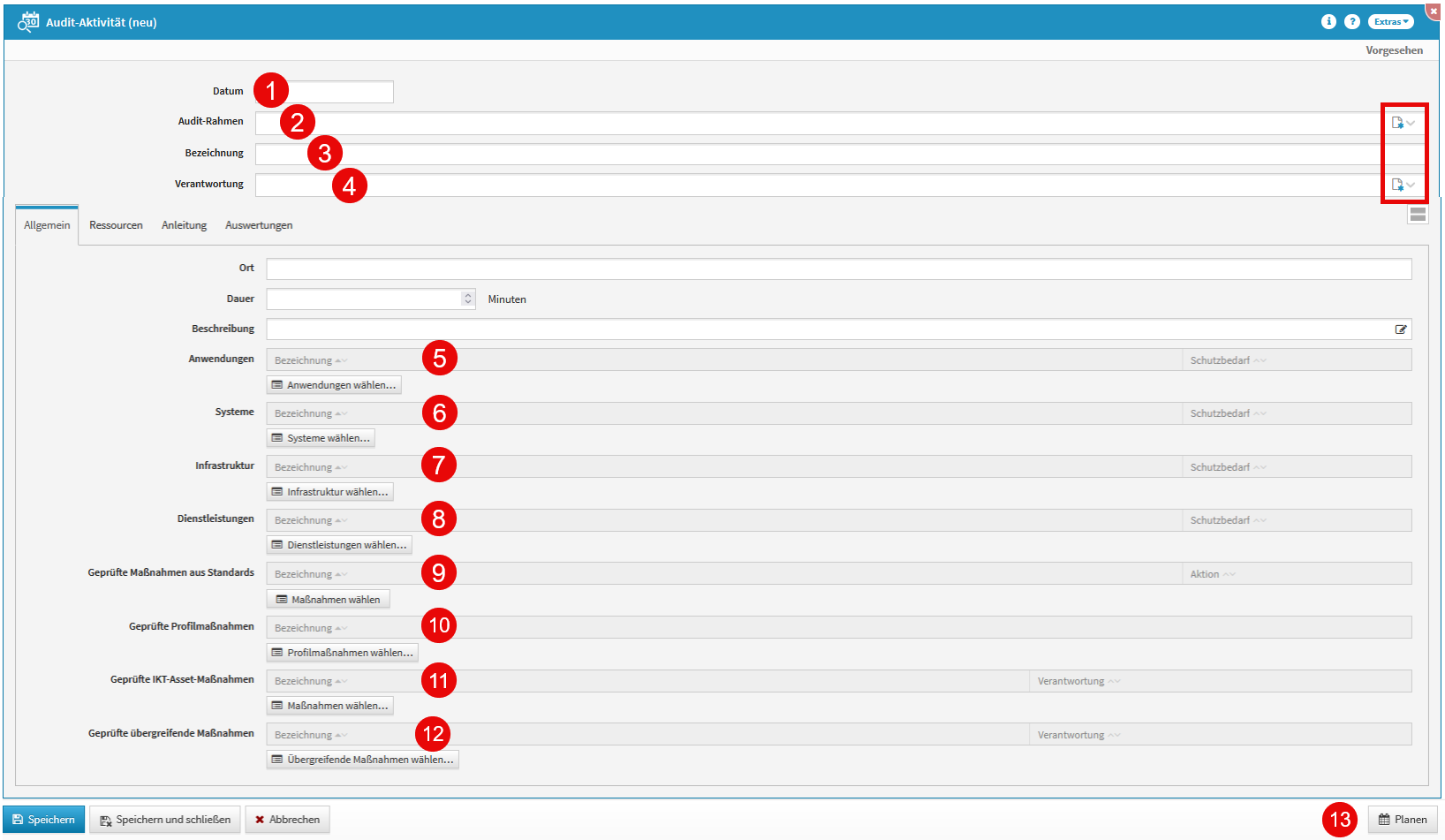The image size is (1445, 840).
Task: Click the info icon in the header
Action: click(1328, 22)
